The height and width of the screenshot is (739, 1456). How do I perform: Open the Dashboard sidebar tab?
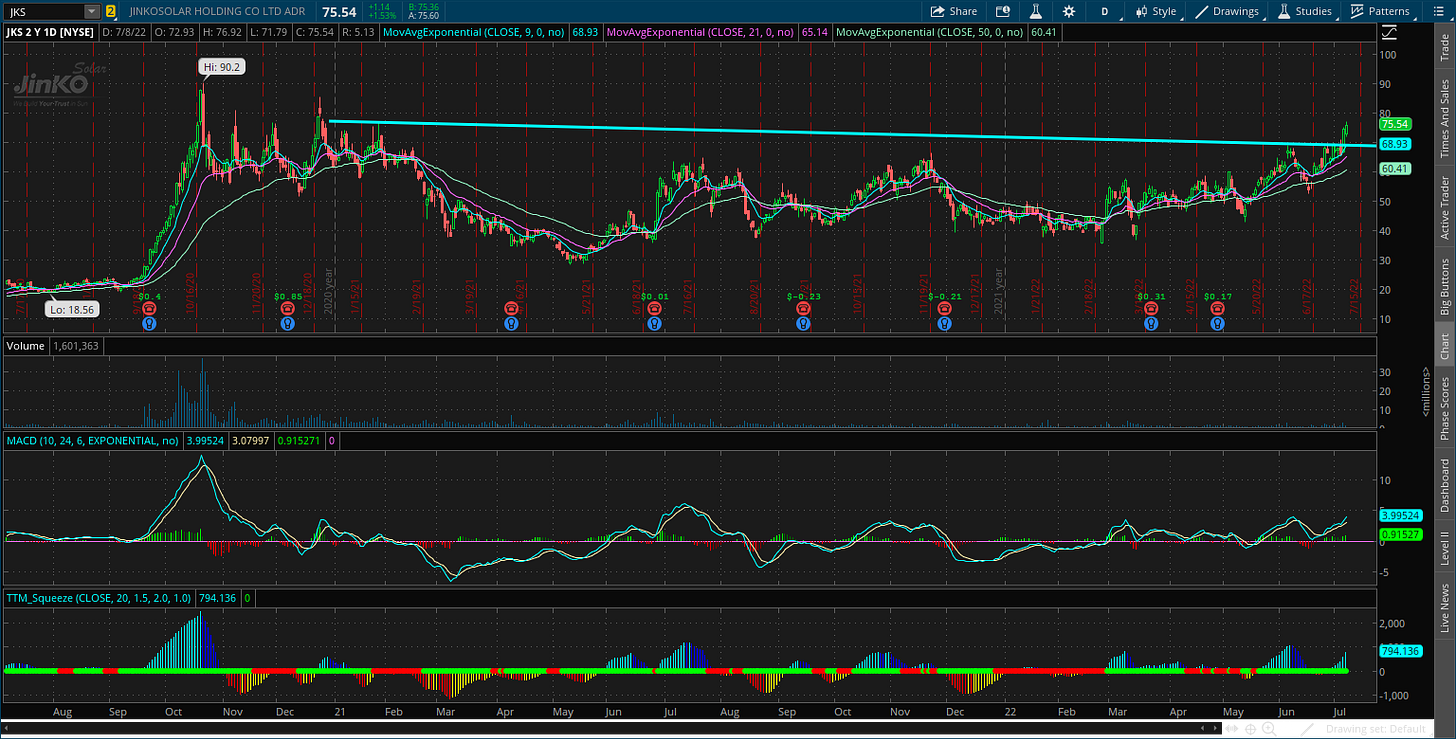(x=1443, y=485)
